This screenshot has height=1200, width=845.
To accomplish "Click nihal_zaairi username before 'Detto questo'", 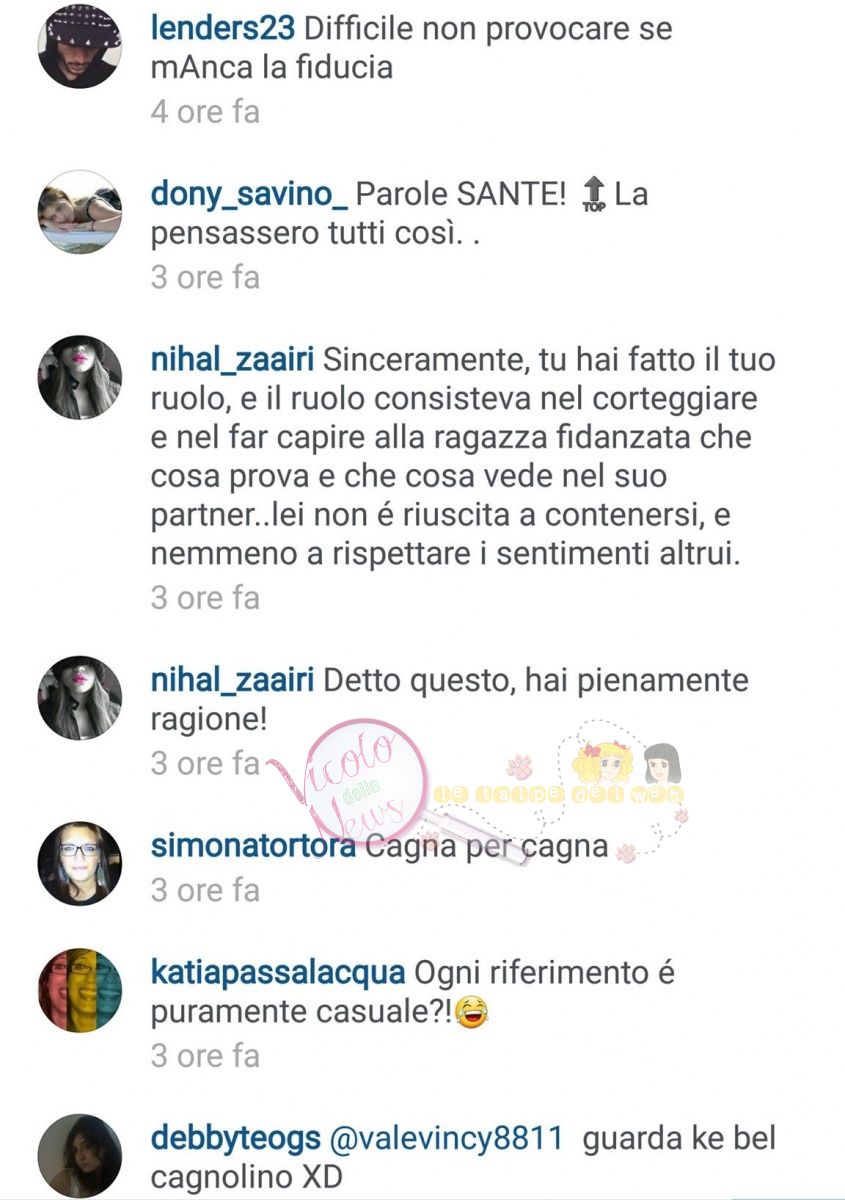I will [x=232, y=681].
